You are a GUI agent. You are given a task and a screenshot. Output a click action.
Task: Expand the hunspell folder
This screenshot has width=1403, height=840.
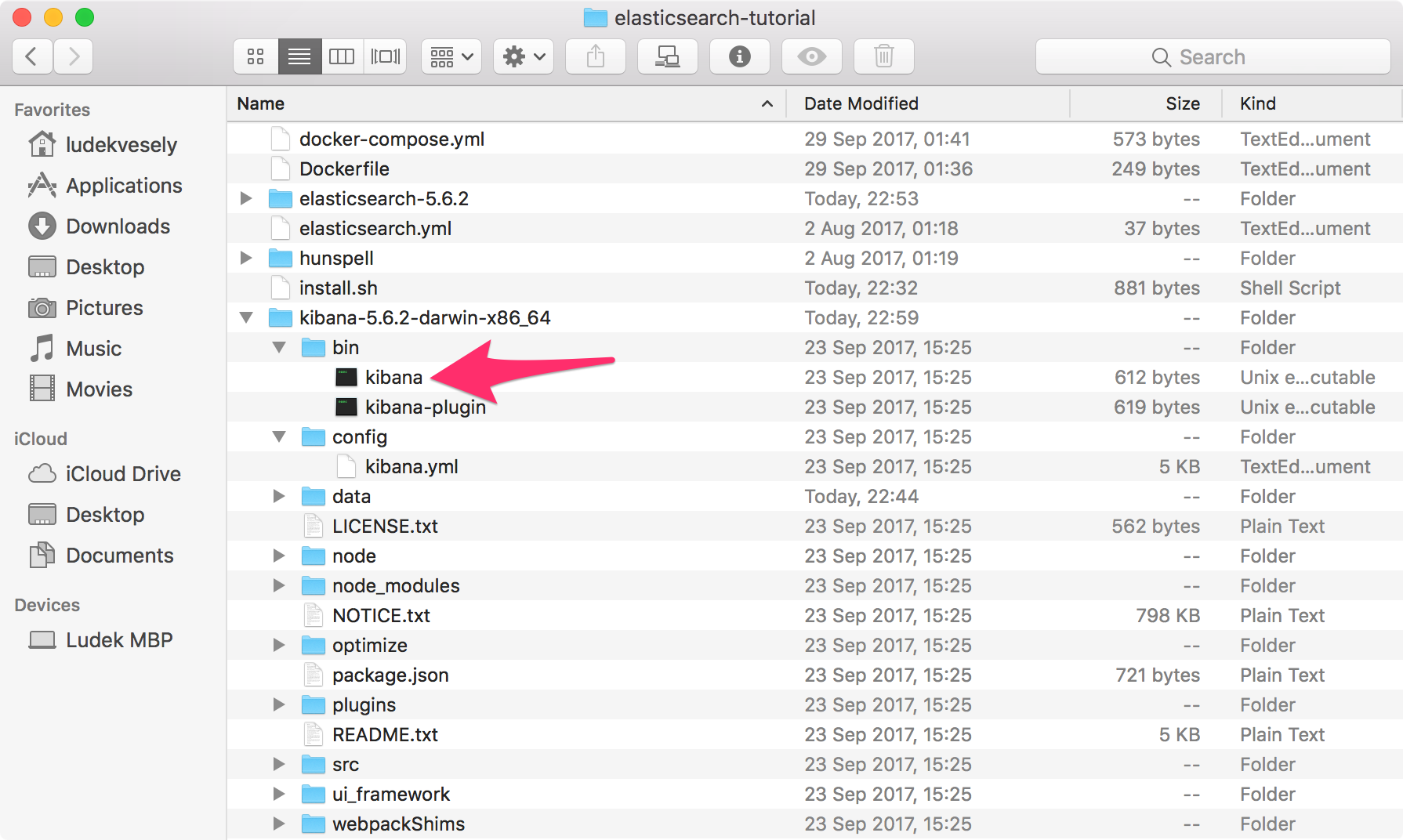coord(246,258)
